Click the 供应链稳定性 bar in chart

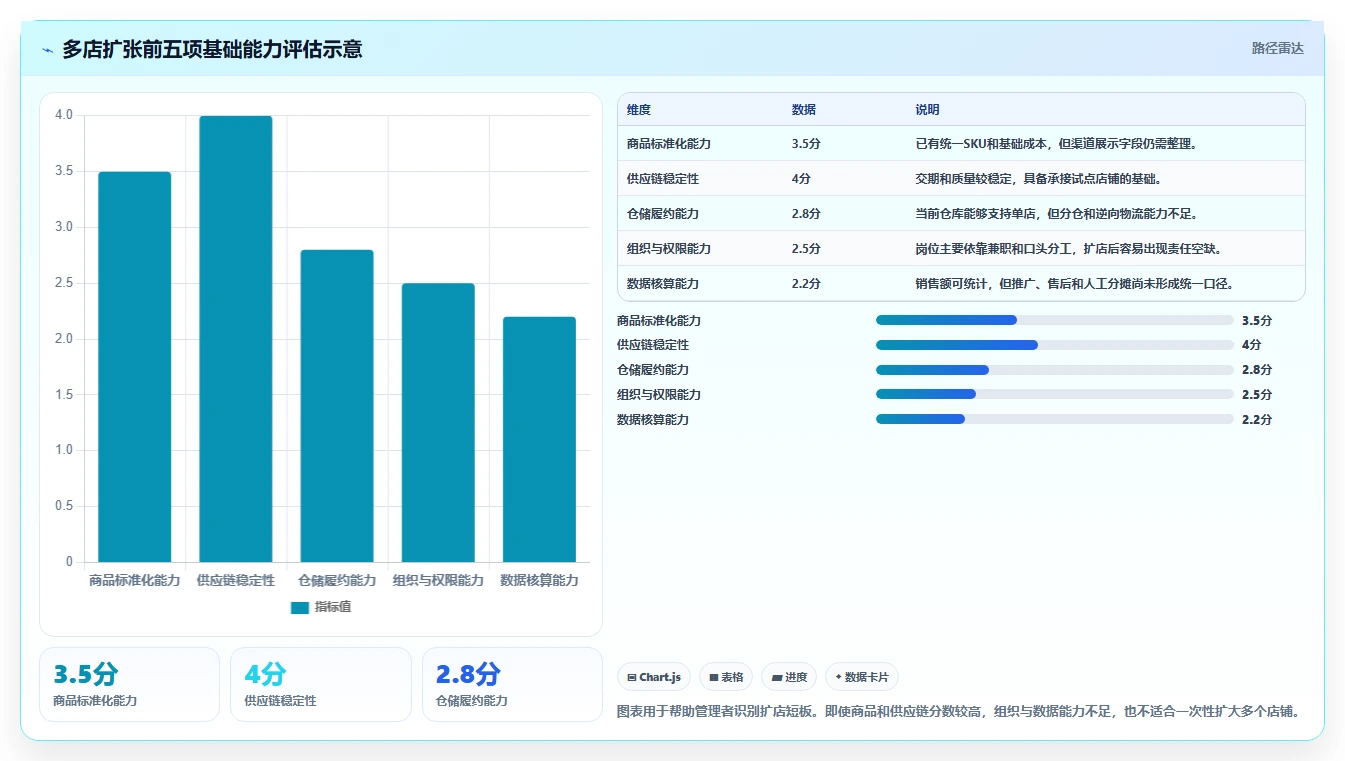tap(236, 339)
